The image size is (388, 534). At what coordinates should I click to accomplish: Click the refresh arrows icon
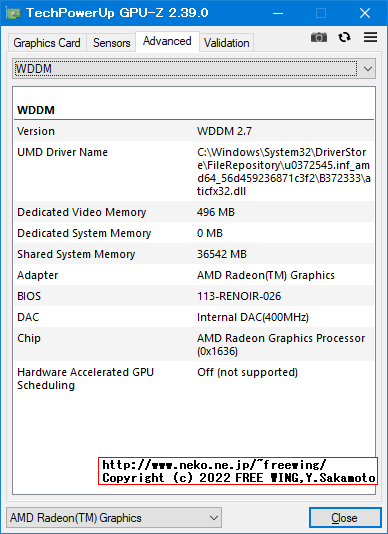[x=344, y=37]
